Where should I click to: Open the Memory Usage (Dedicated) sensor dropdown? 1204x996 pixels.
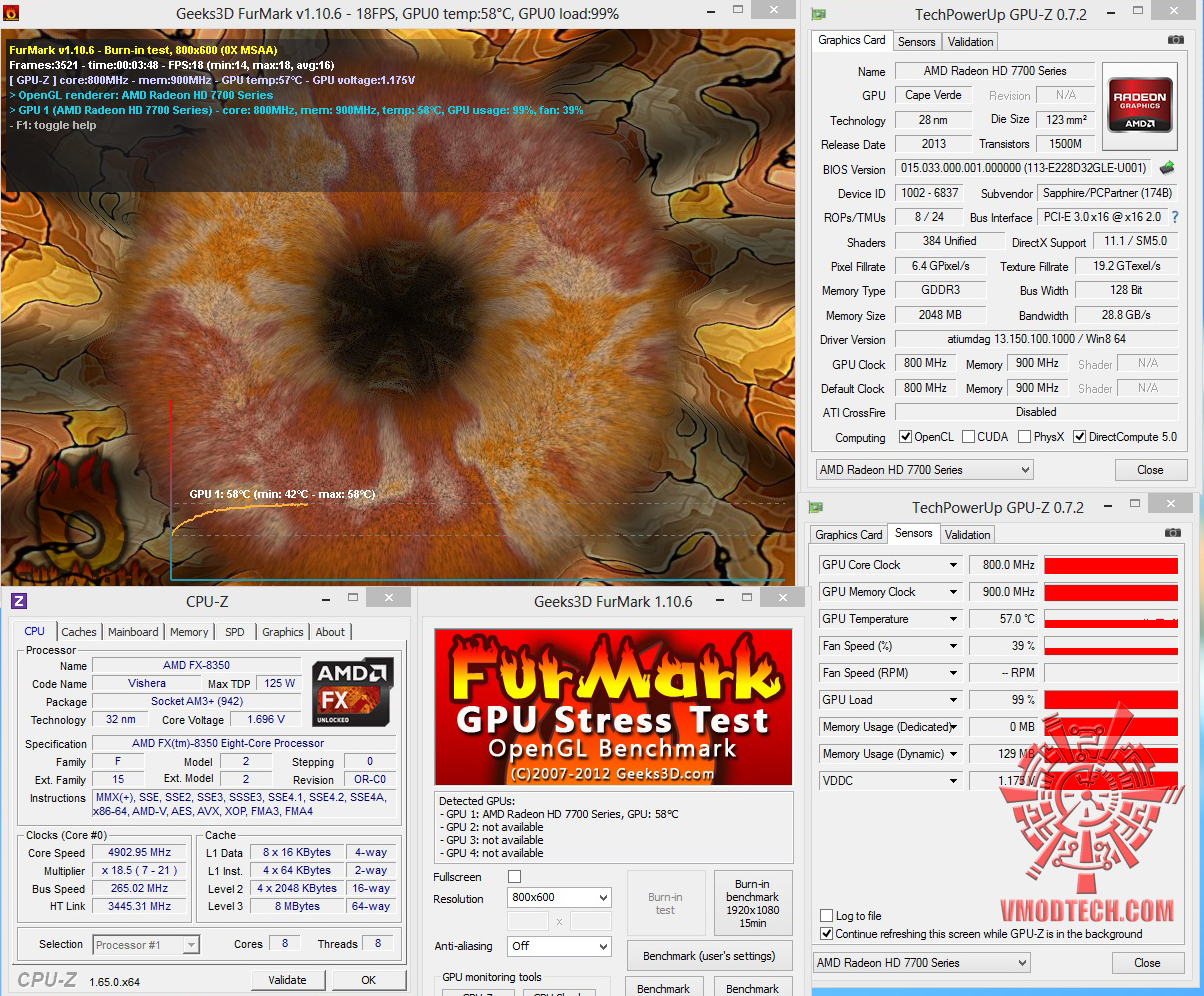(953, 727)
